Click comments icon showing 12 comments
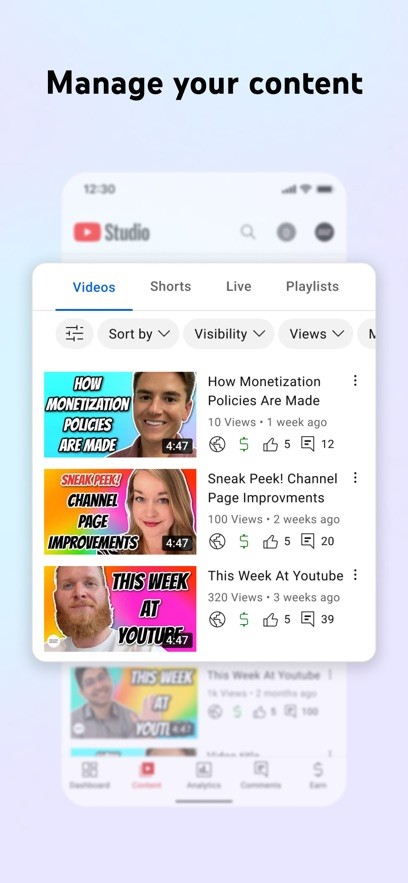Screen dimensions: 408x883 [307, 444]
